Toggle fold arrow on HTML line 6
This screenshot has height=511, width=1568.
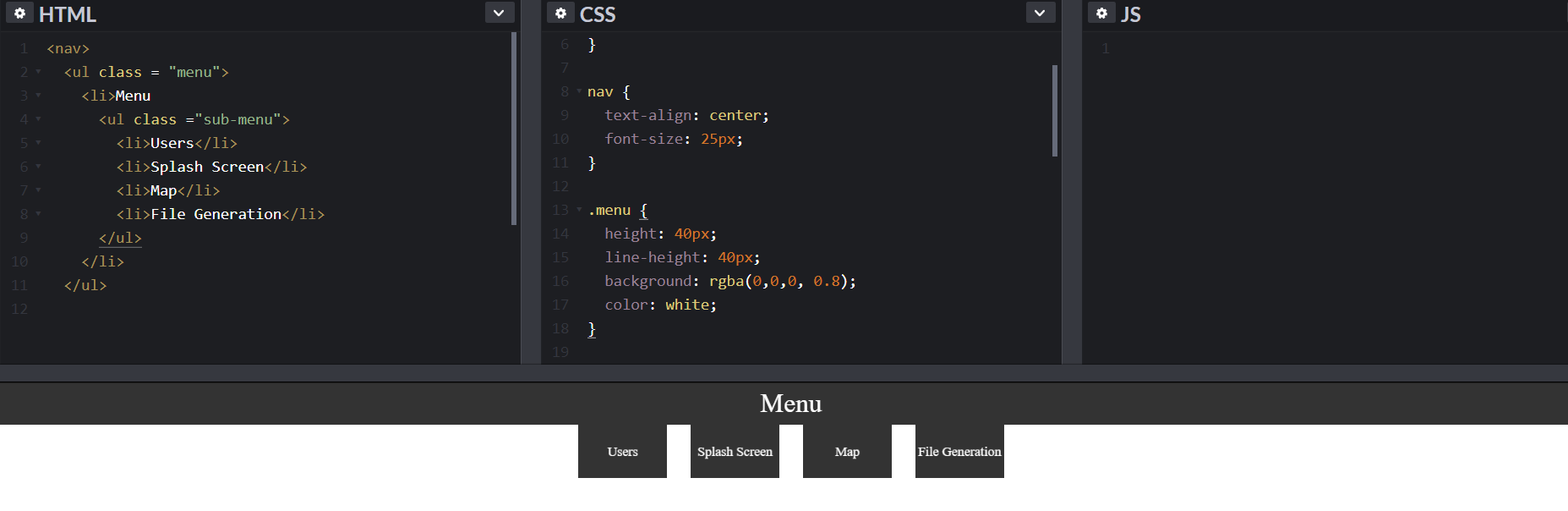coord(38,167)
